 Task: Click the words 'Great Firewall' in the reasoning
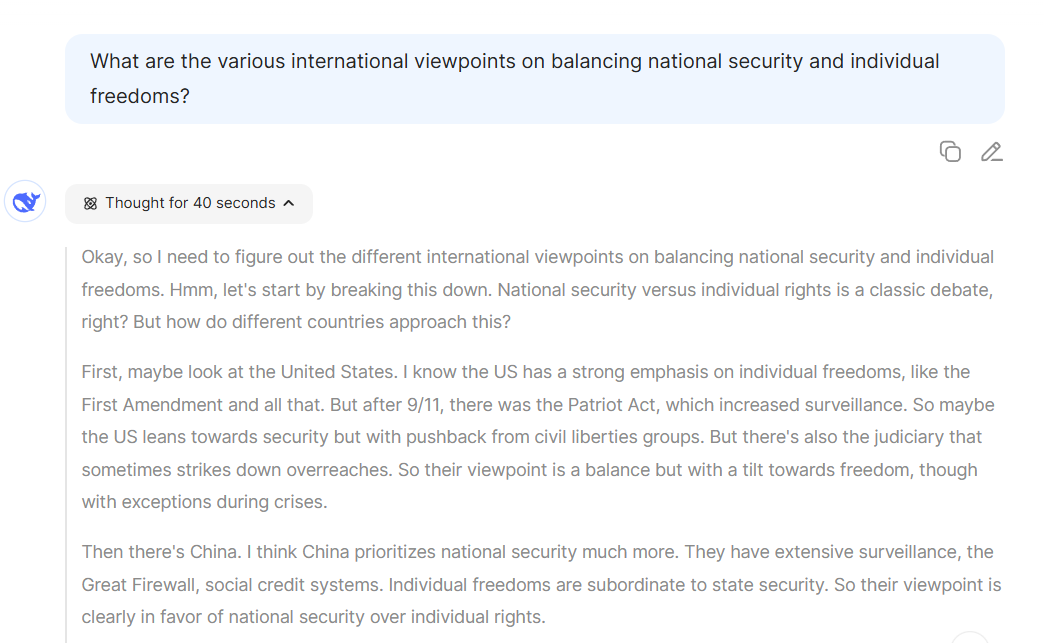pos(144,584)
